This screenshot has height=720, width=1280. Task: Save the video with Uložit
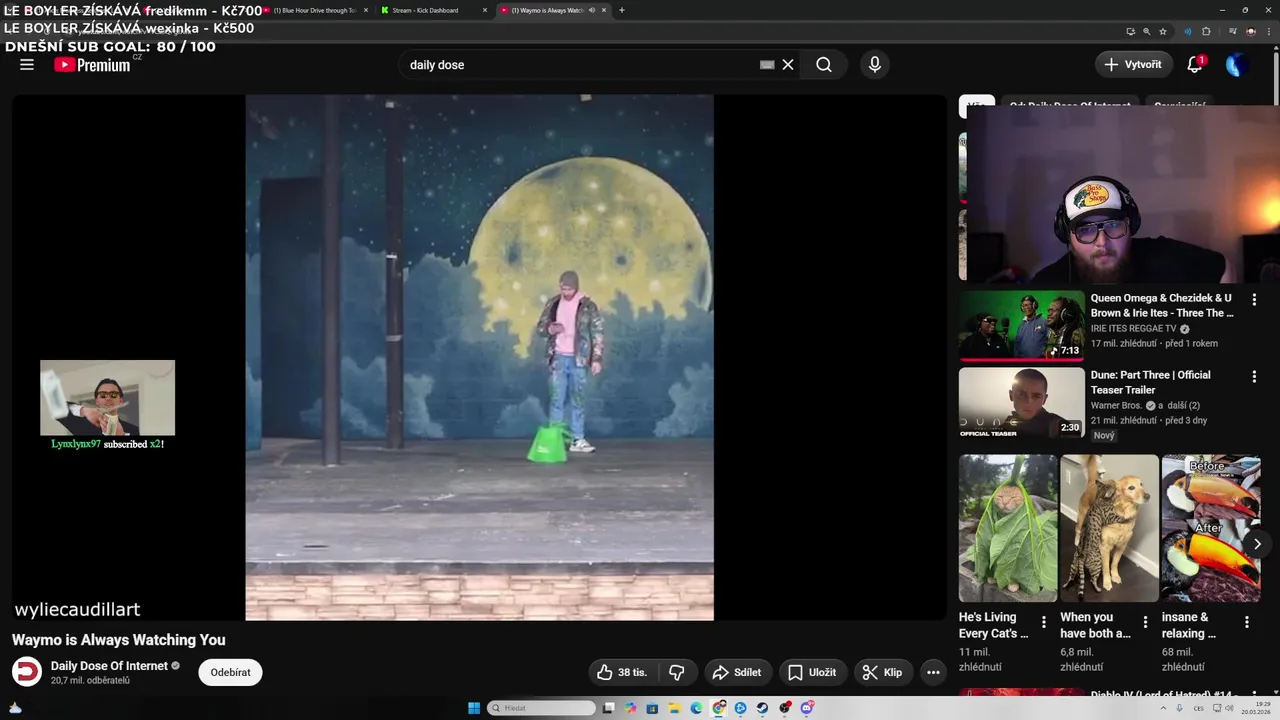point(811,672)
